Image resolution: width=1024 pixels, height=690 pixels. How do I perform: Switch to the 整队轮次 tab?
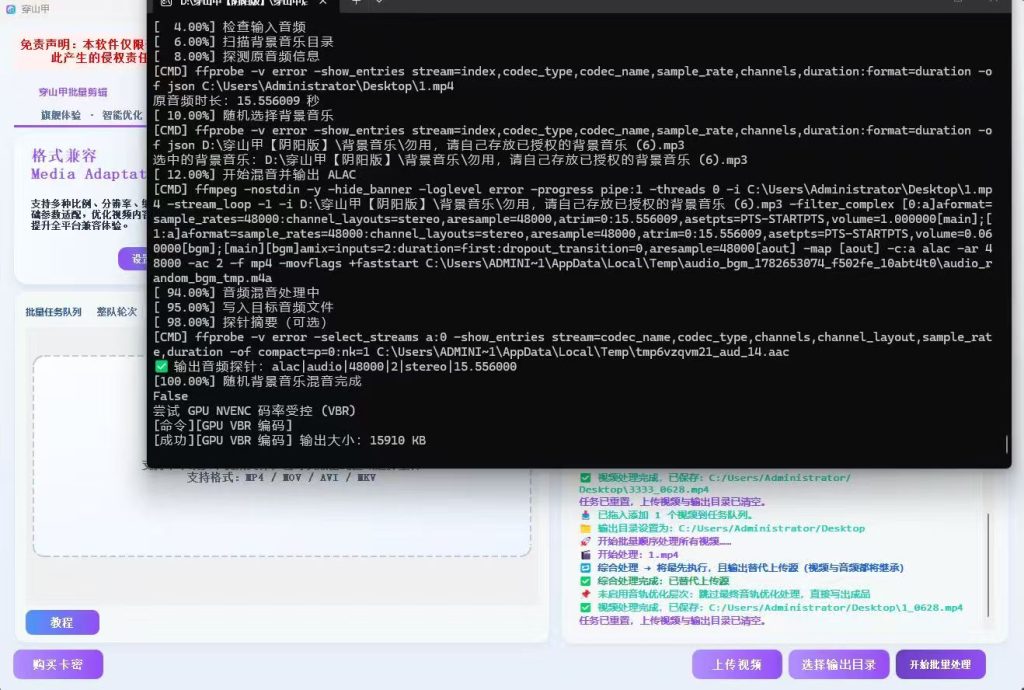point(117,312)
